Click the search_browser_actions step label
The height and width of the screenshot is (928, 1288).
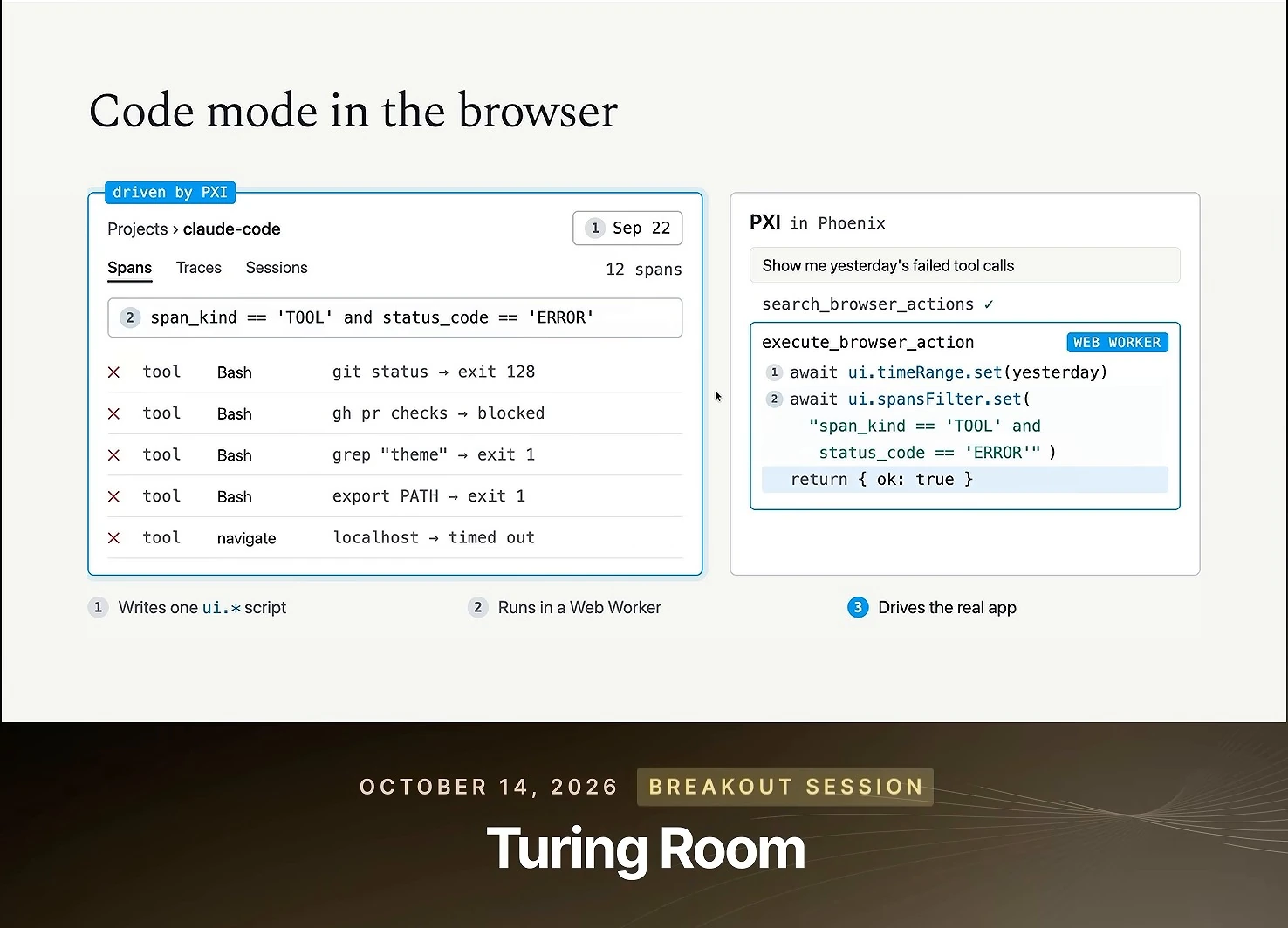(x=868, y=304)
